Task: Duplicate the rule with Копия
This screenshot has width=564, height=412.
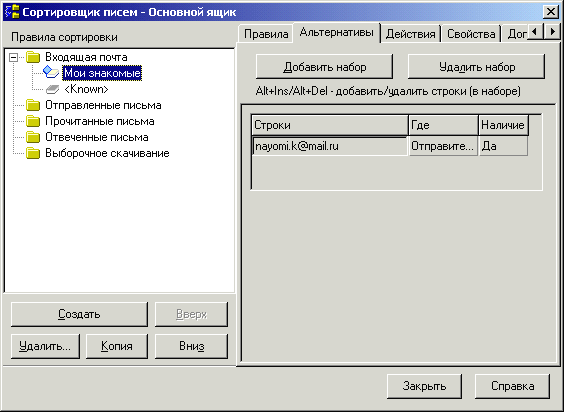Action: (117, 346)
